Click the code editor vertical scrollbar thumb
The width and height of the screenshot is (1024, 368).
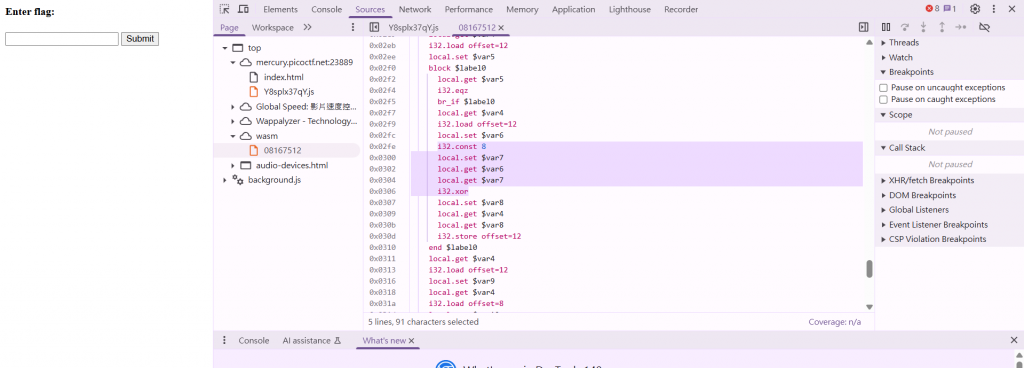point(869,269)
